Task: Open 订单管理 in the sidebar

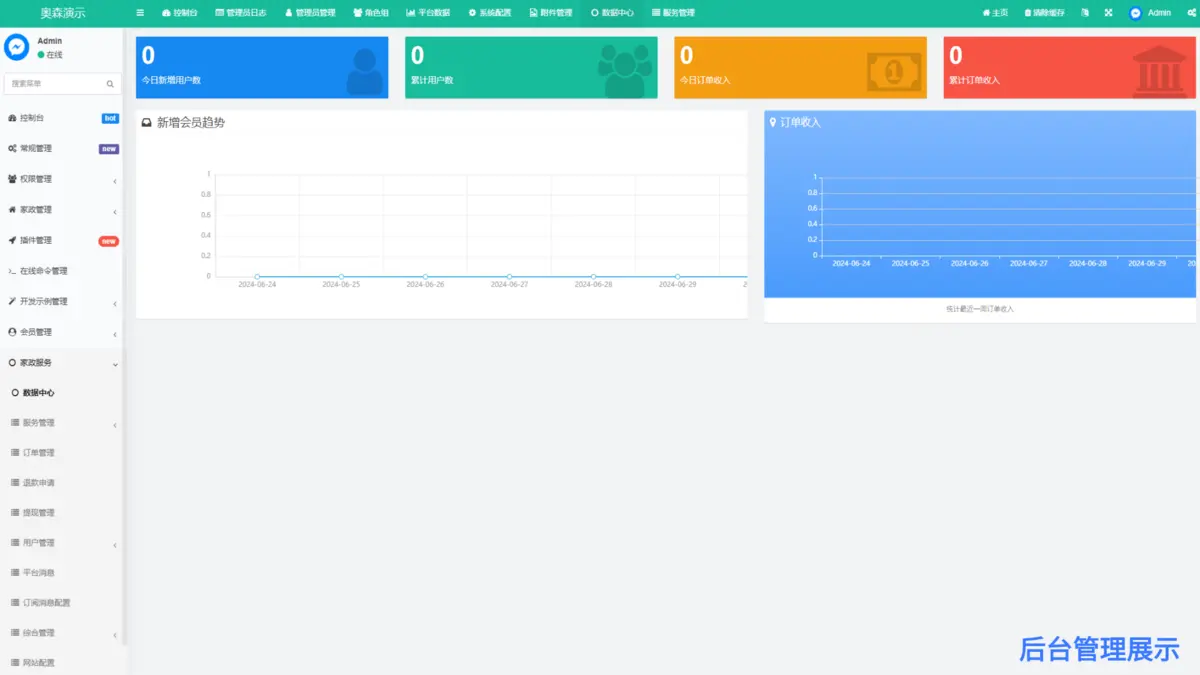Action: click(x=38, y=453)
